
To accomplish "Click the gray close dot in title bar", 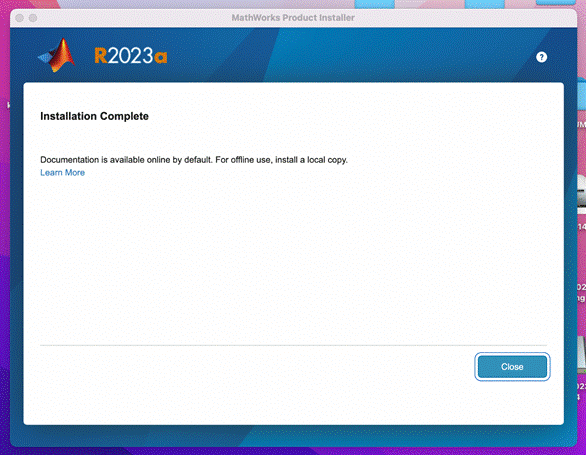I will coord(19,18).
